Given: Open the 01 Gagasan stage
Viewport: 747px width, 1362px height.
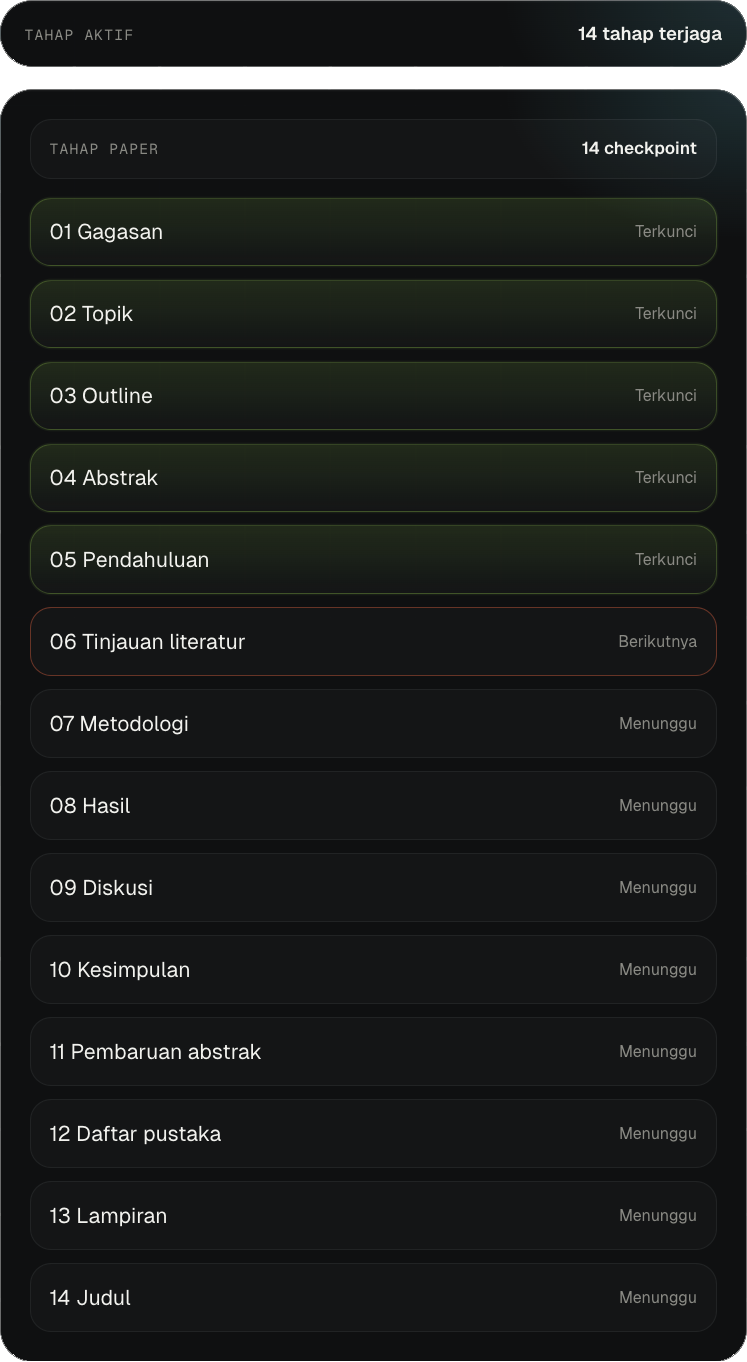Looking at the screenshot, I should click(x=373, y=232).
